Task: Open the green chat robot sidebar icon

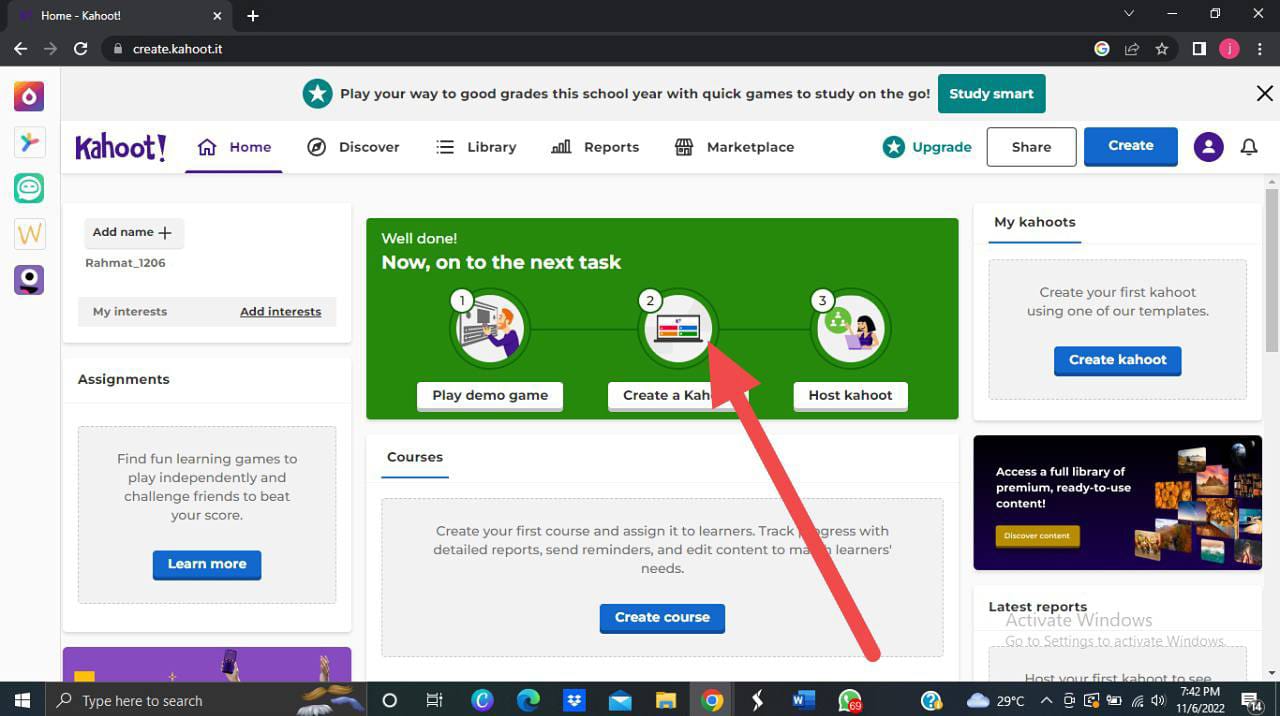Action: click(29, 188)
